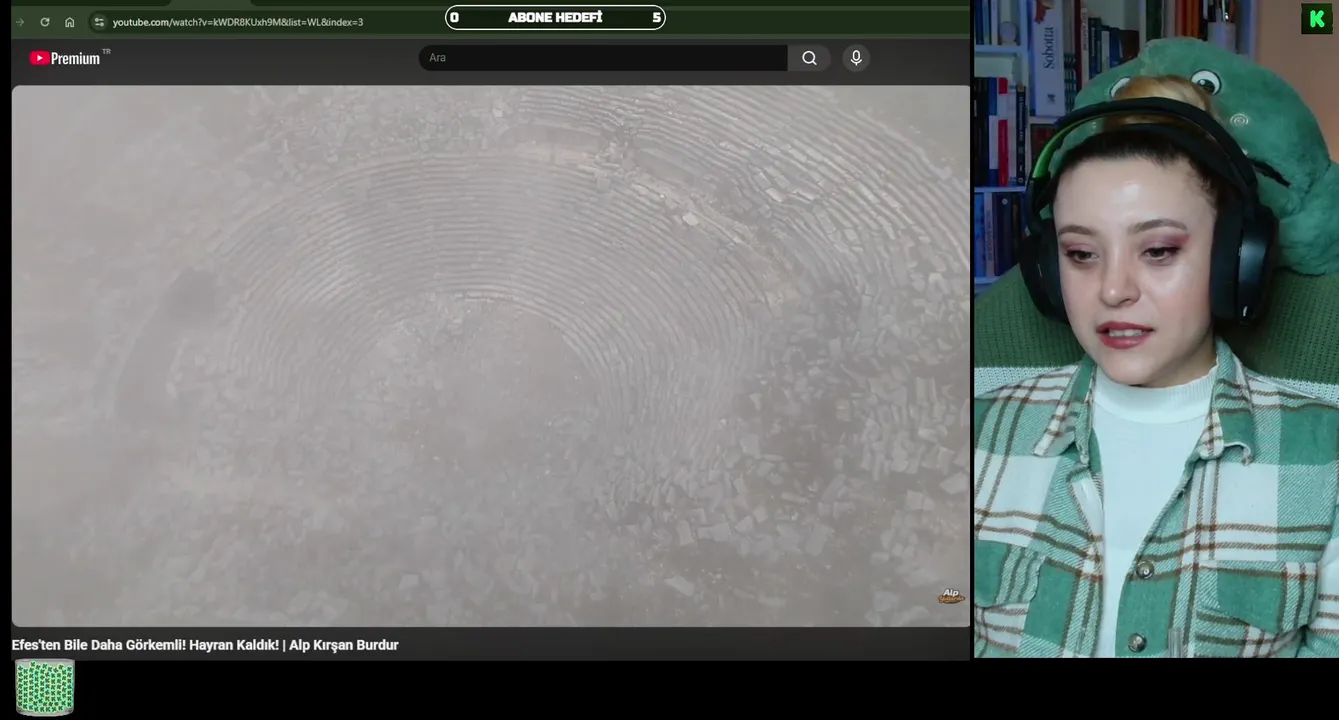Image resolution: width=1339 pixels, height=720 pixels.
Task: Click the Kick logo in corner
Action: tap(1316, 19)
